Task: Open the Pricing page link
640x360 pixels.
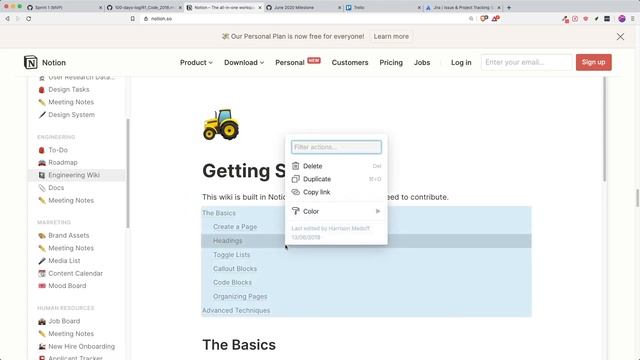Action: coord(391,62)
